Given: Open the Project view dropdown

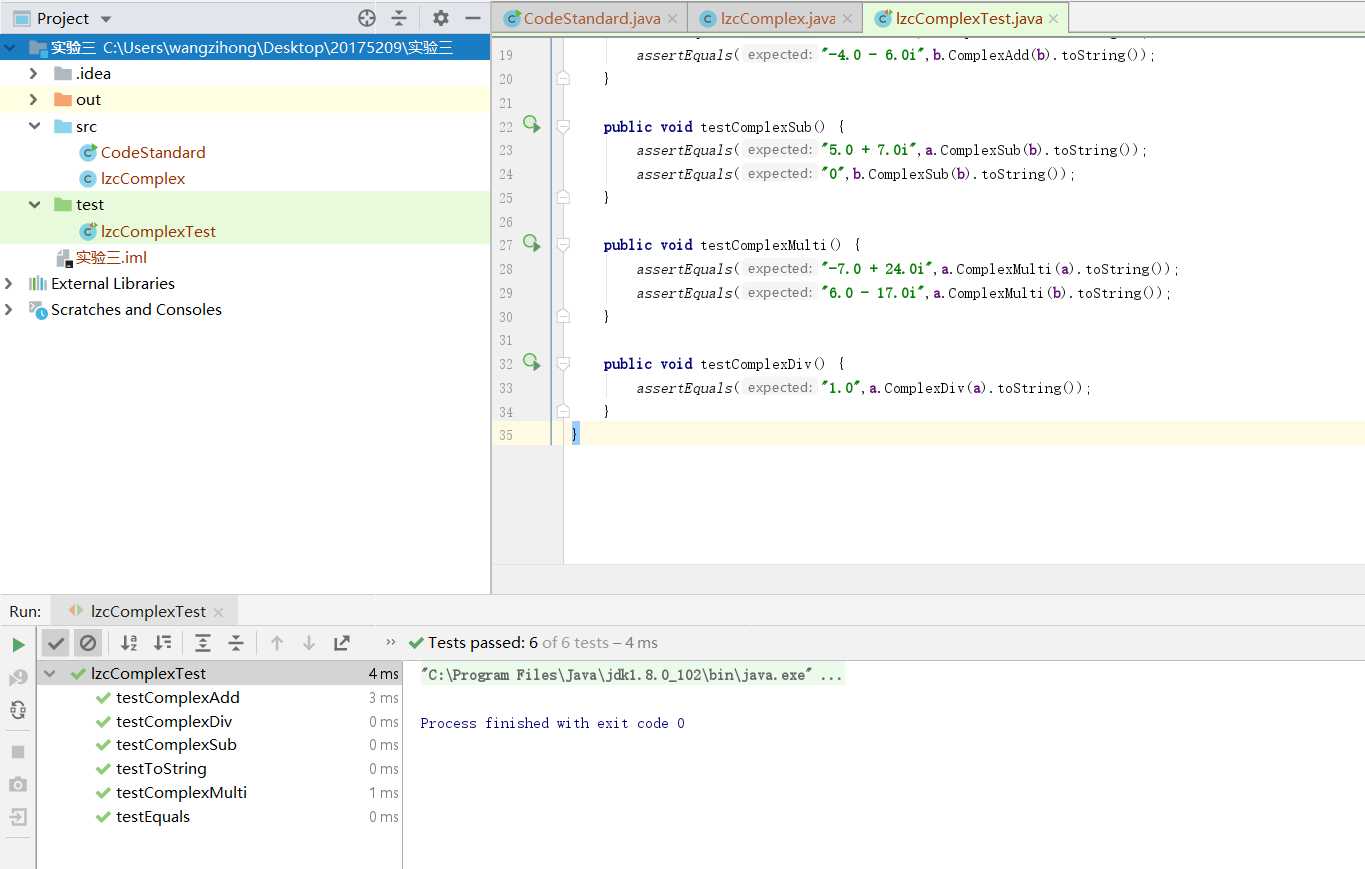Looking at the screenshot, I should click(x=106, y=19).
